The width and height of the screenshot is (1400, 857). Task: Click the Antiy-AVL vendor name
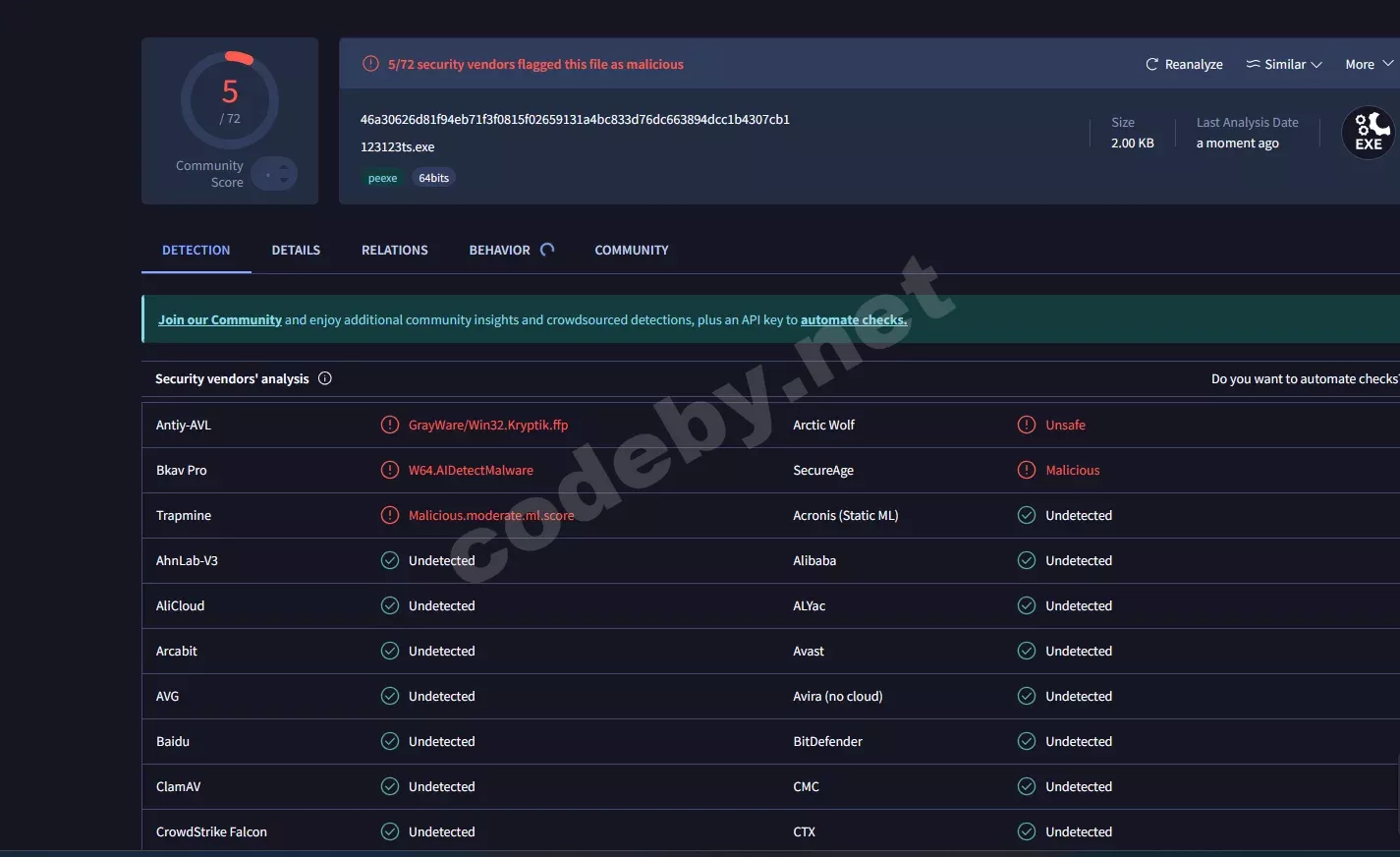pyautogui.click(x=184, y=425)
